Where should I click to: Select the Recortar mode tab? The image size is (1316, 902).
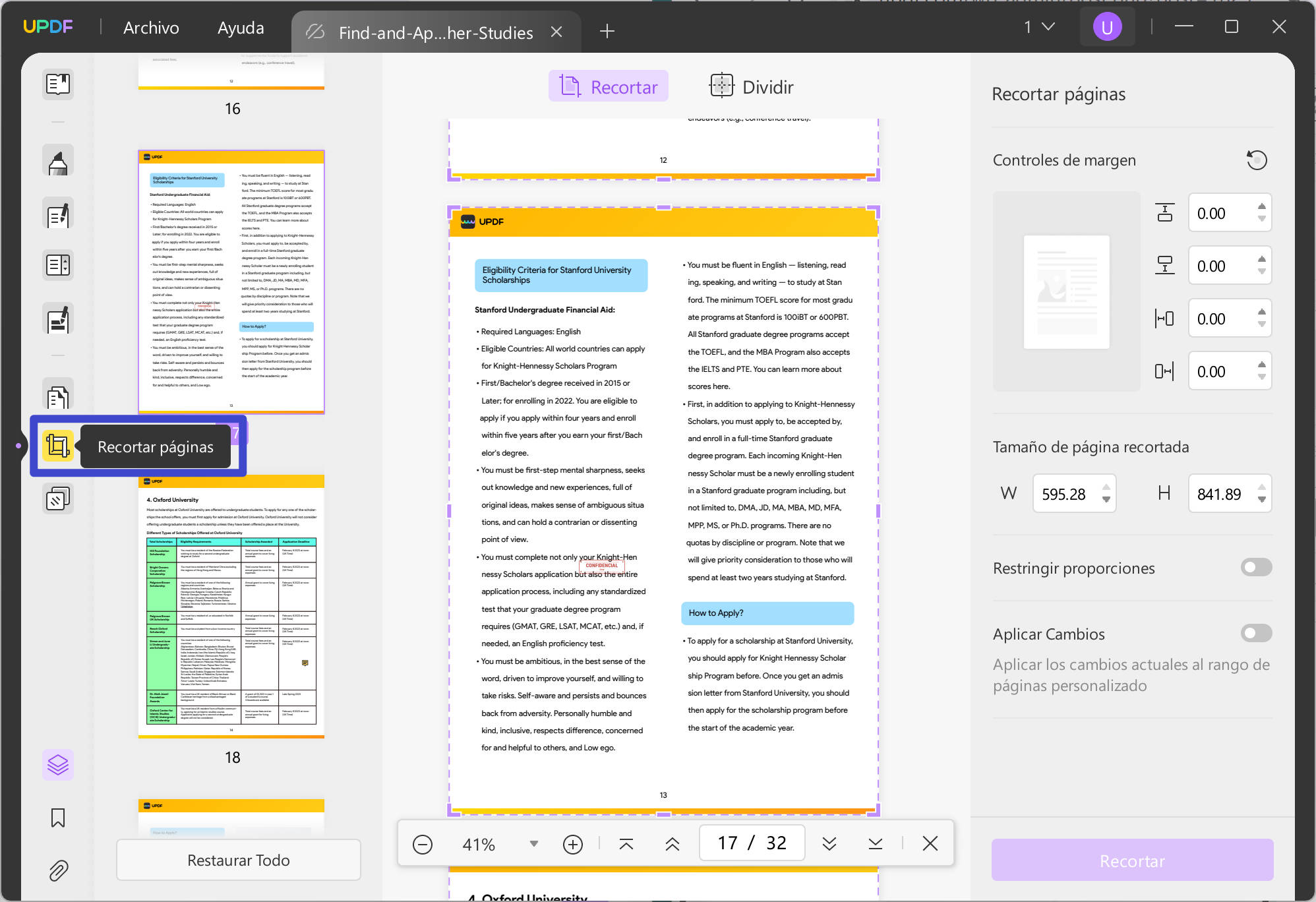(609, 86)
